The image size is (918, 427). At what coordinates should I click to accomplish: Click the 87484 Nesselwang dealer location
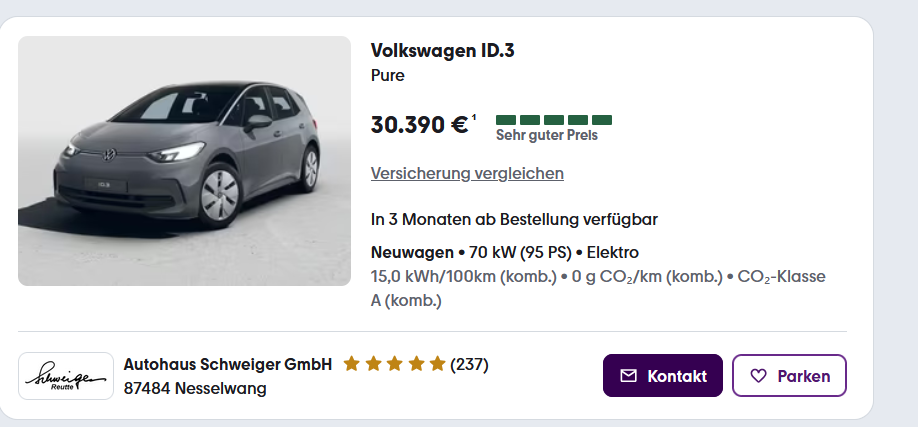click(x=195, y=388)
